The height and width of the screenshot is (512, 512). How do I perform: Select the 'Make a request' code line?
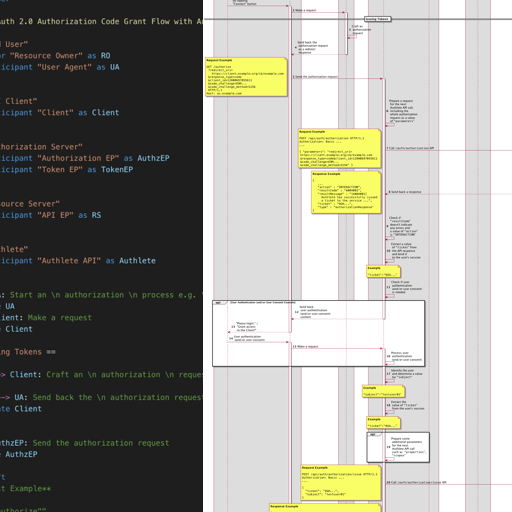tap(46, 318)
